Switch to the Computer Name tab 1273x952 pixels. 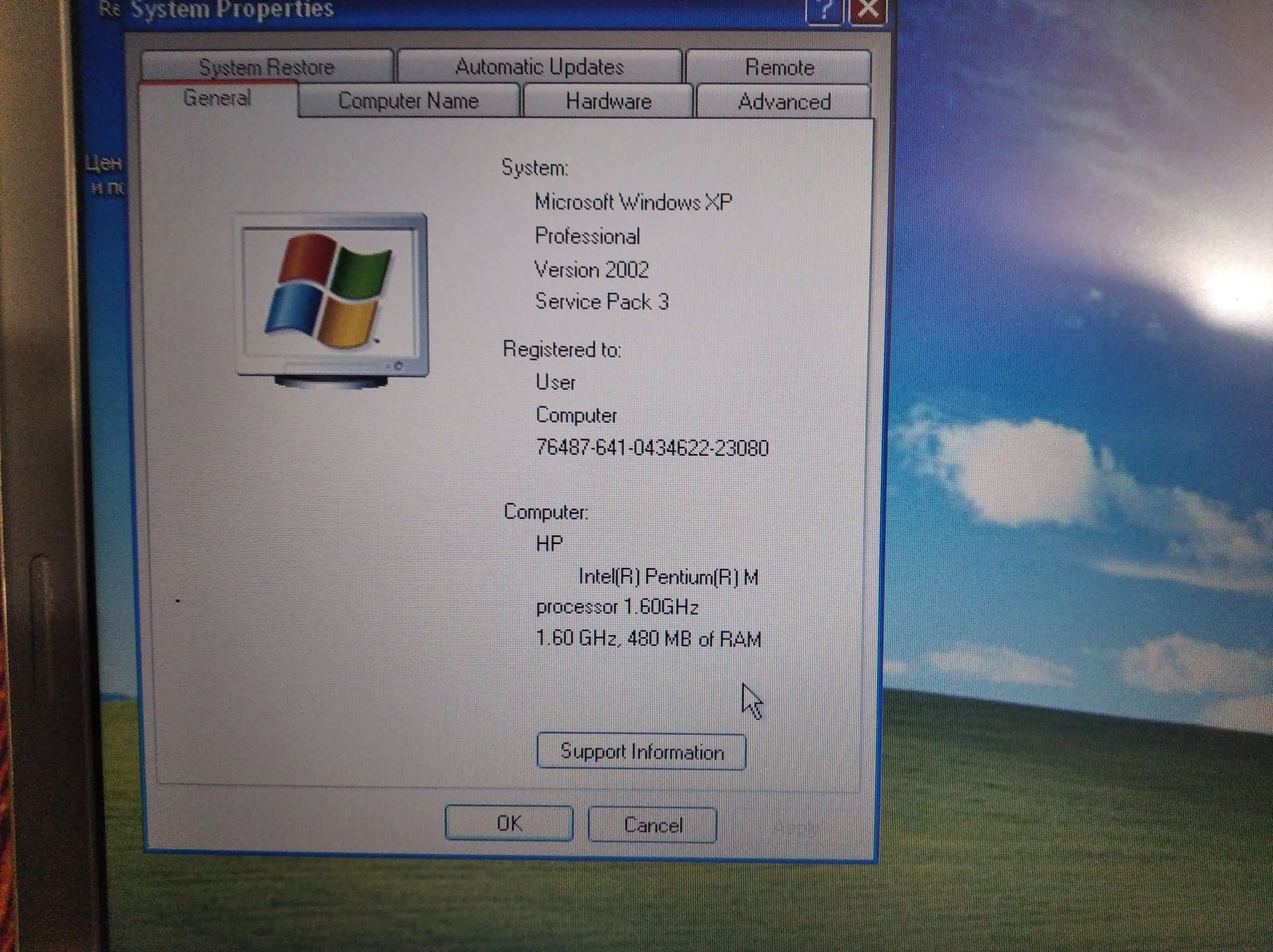click(409, 101)
